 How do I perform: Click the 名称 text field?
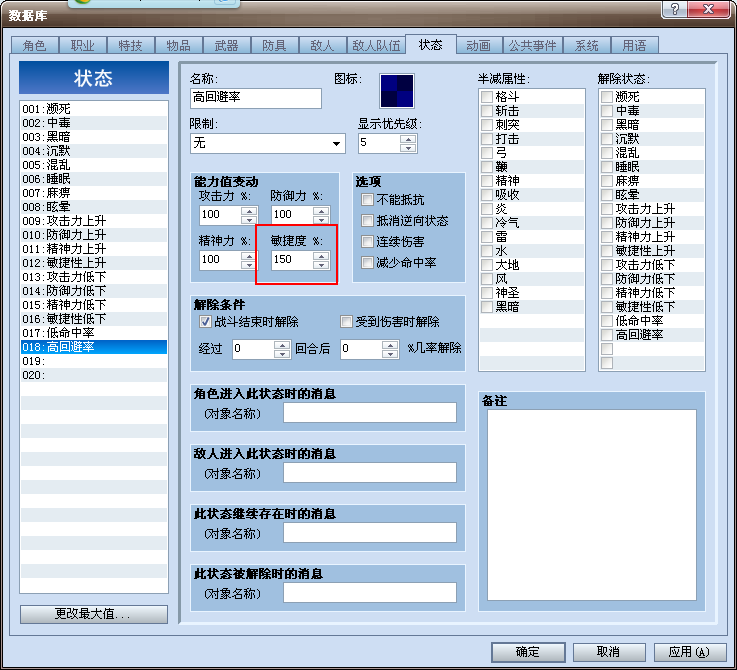256,98
